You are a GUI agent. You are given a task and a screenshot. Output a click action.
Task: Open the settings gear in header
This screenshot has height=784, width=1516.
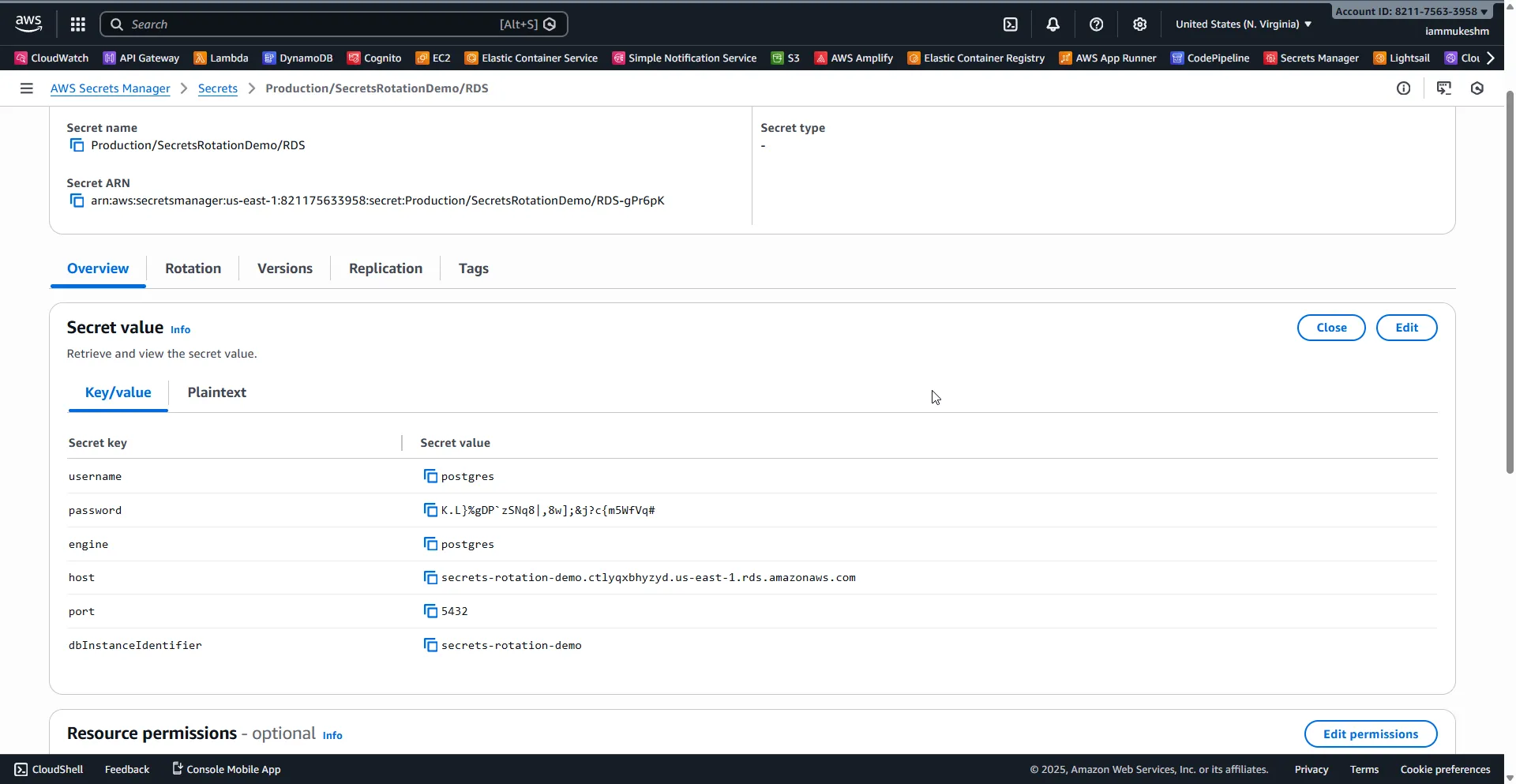click(1139, 24)
